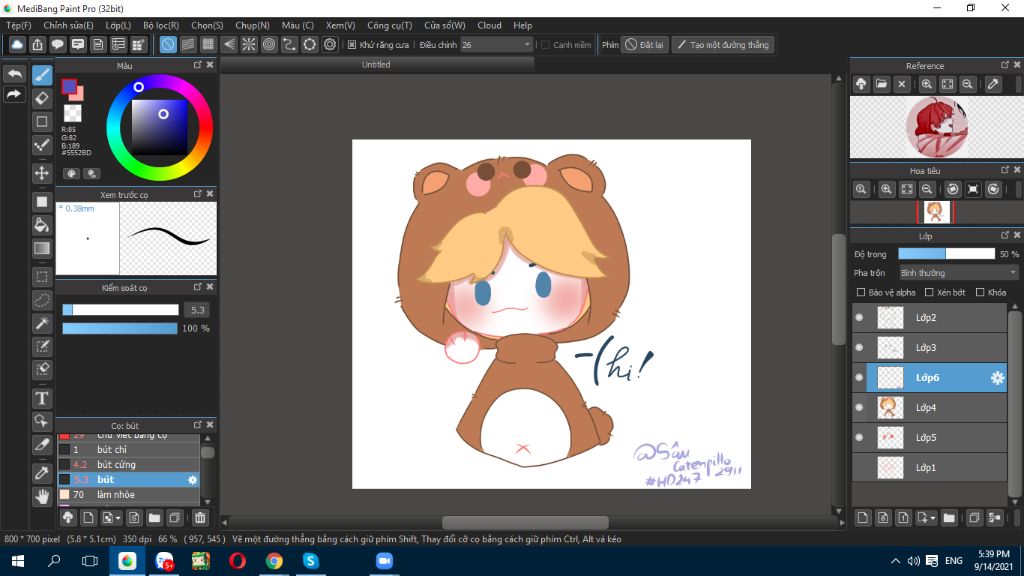Adjust the Độ trong opacity slider
Image resolution: width=1024 pixels, height=576 pixels.
(946, 254)
